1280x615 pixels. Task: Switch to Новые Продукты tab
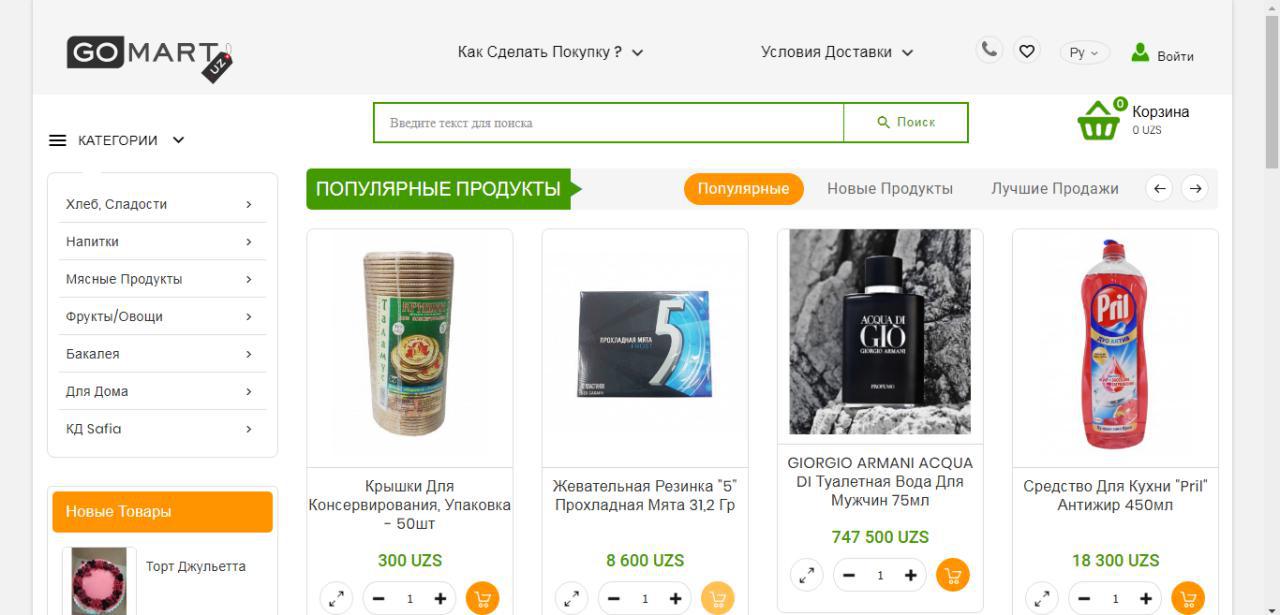tap(890, 188)
